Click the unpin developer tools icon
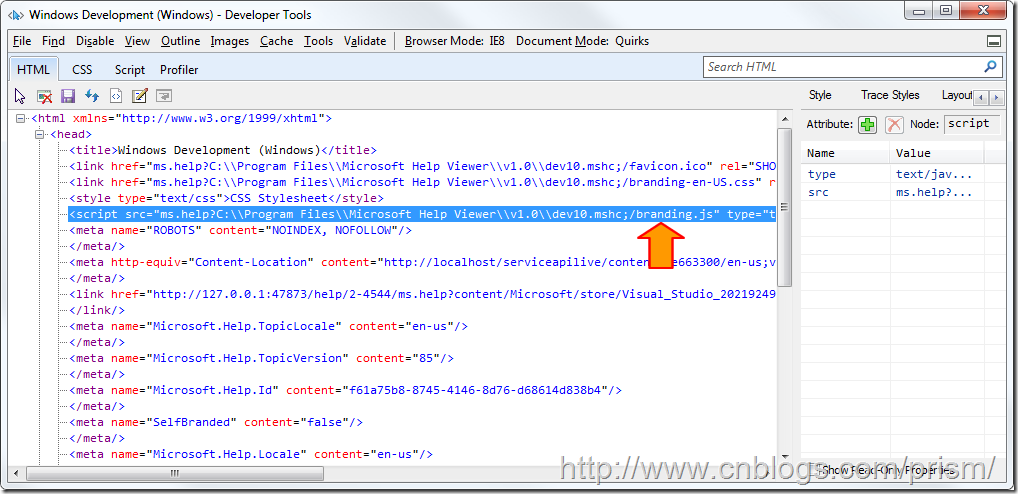The height and width of the screenshot is (494, 1018). coord(993,42)
